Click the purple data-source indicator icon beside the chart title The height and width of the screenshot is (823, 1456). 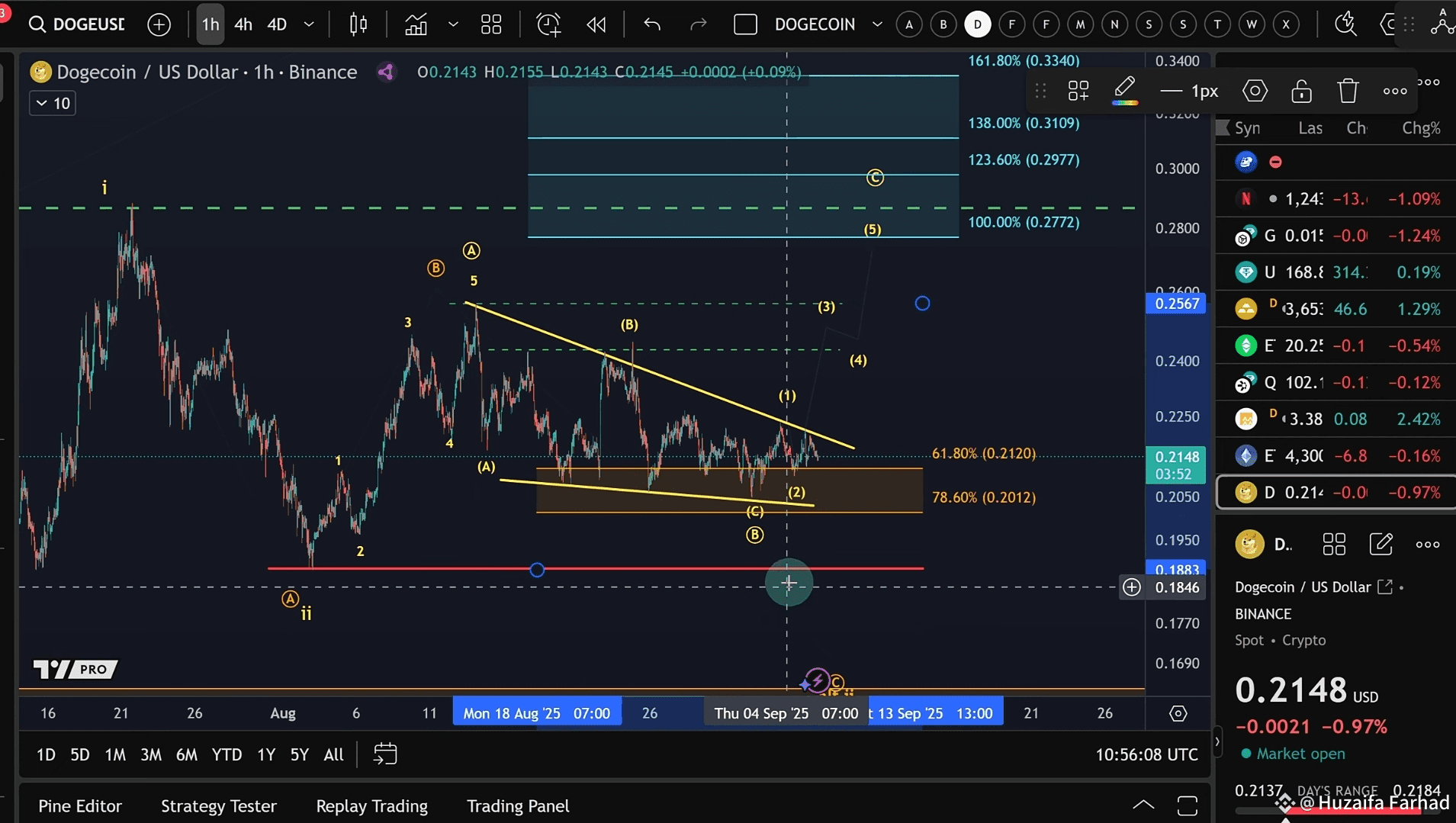click(386, 72)
